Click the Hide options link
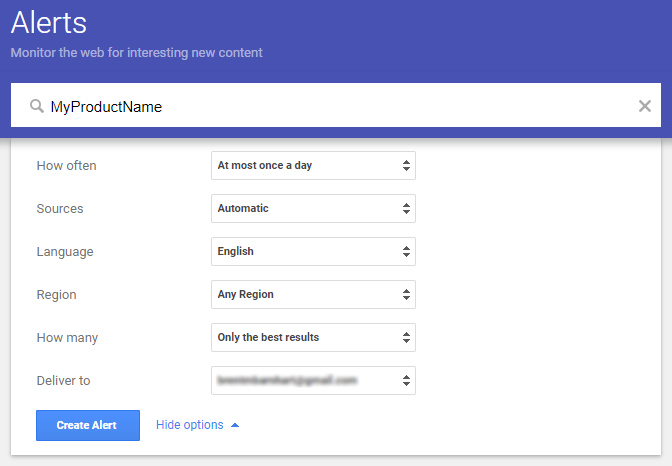This screenshot has height=466, width=672. (x=189, y=425)
